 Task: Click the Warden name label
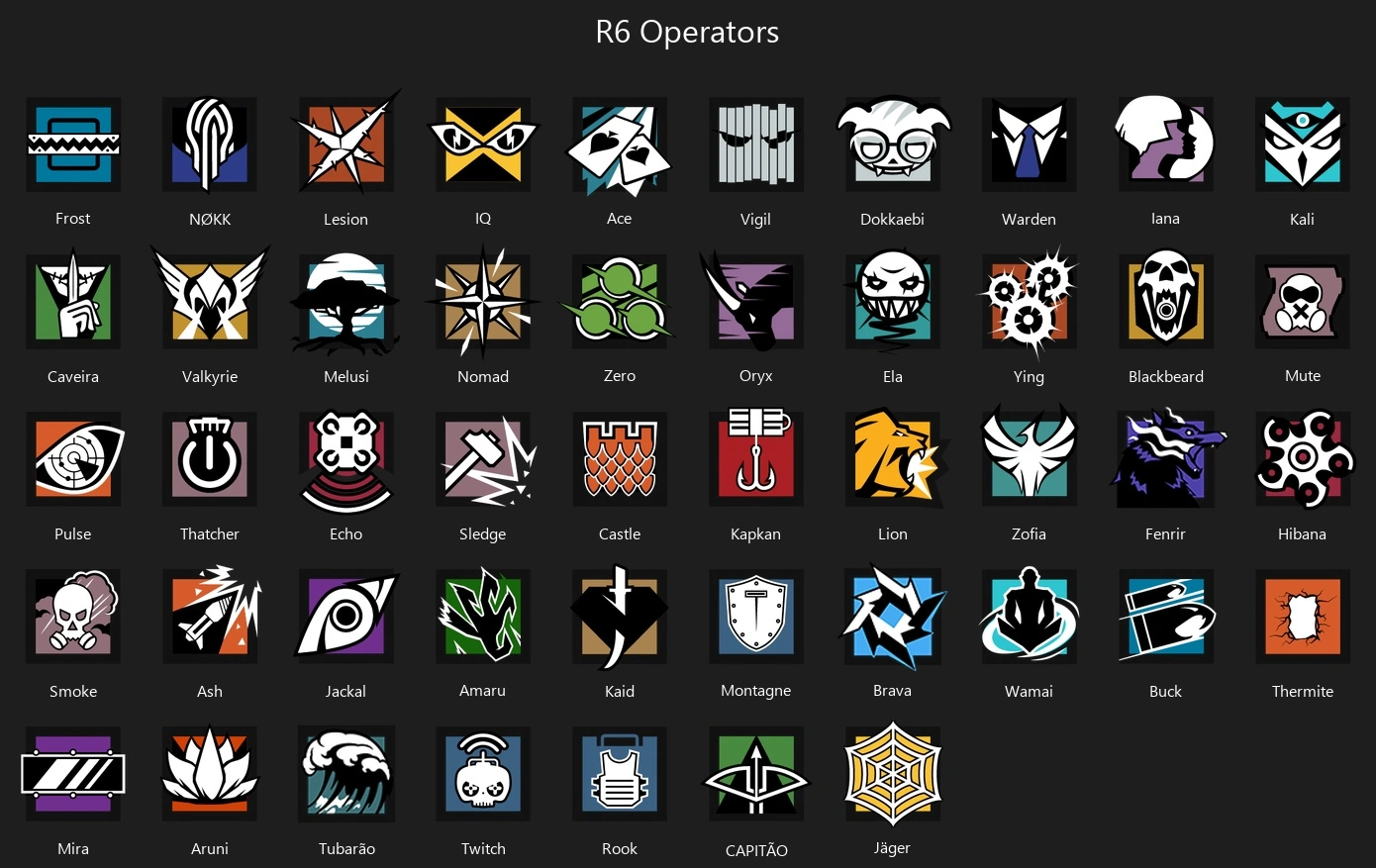coord(1029,219)
